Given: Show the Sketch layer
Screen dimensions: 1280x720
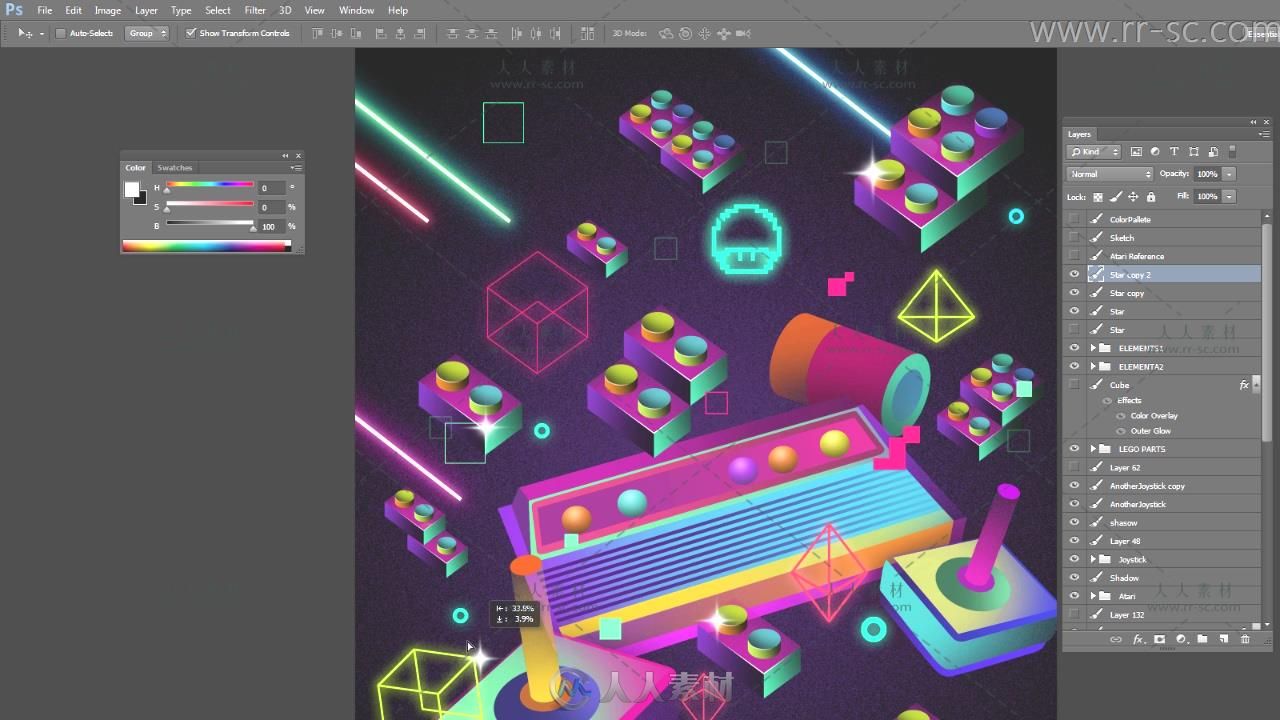Looking at the screenshot, I should (1074, 238).
